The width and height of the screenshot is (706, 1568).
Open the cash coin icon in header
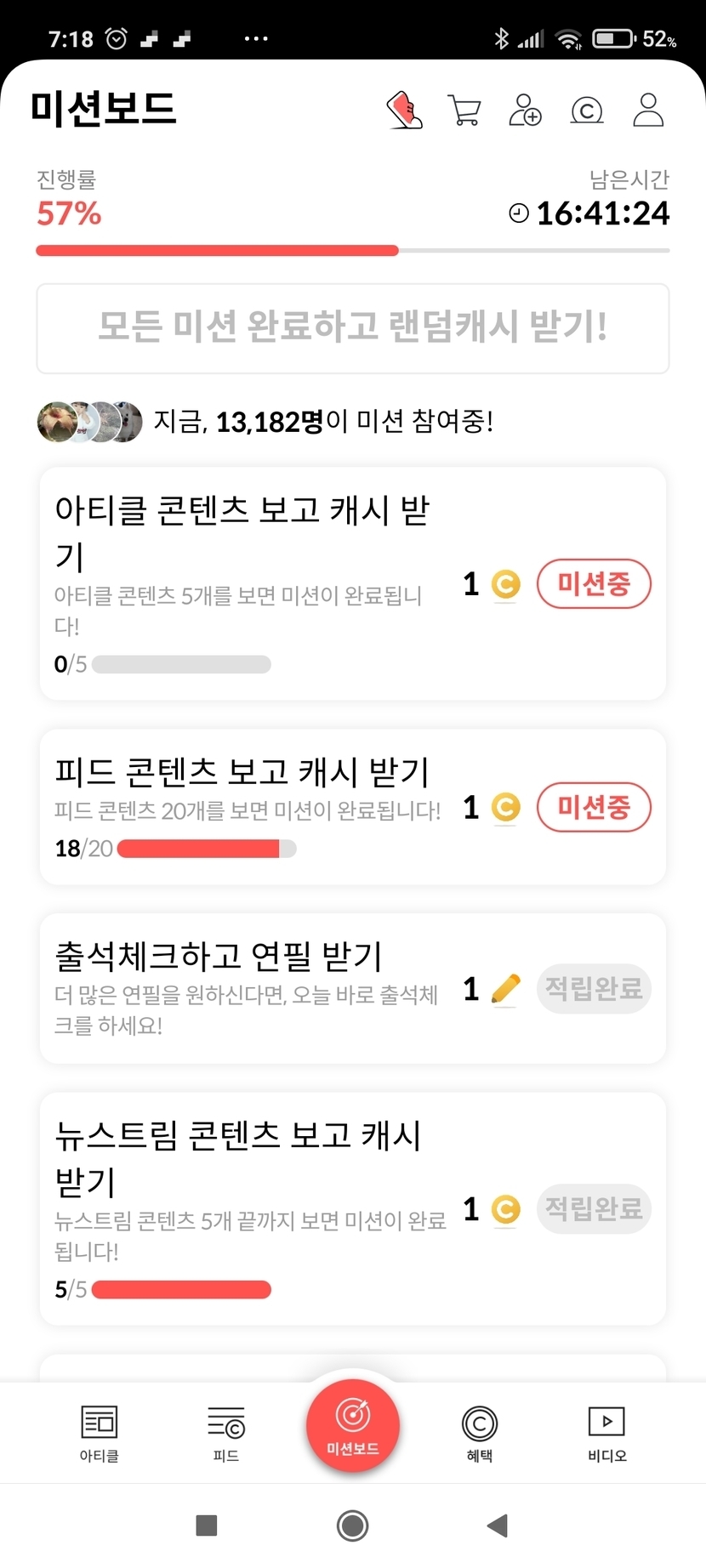(587, 111)
